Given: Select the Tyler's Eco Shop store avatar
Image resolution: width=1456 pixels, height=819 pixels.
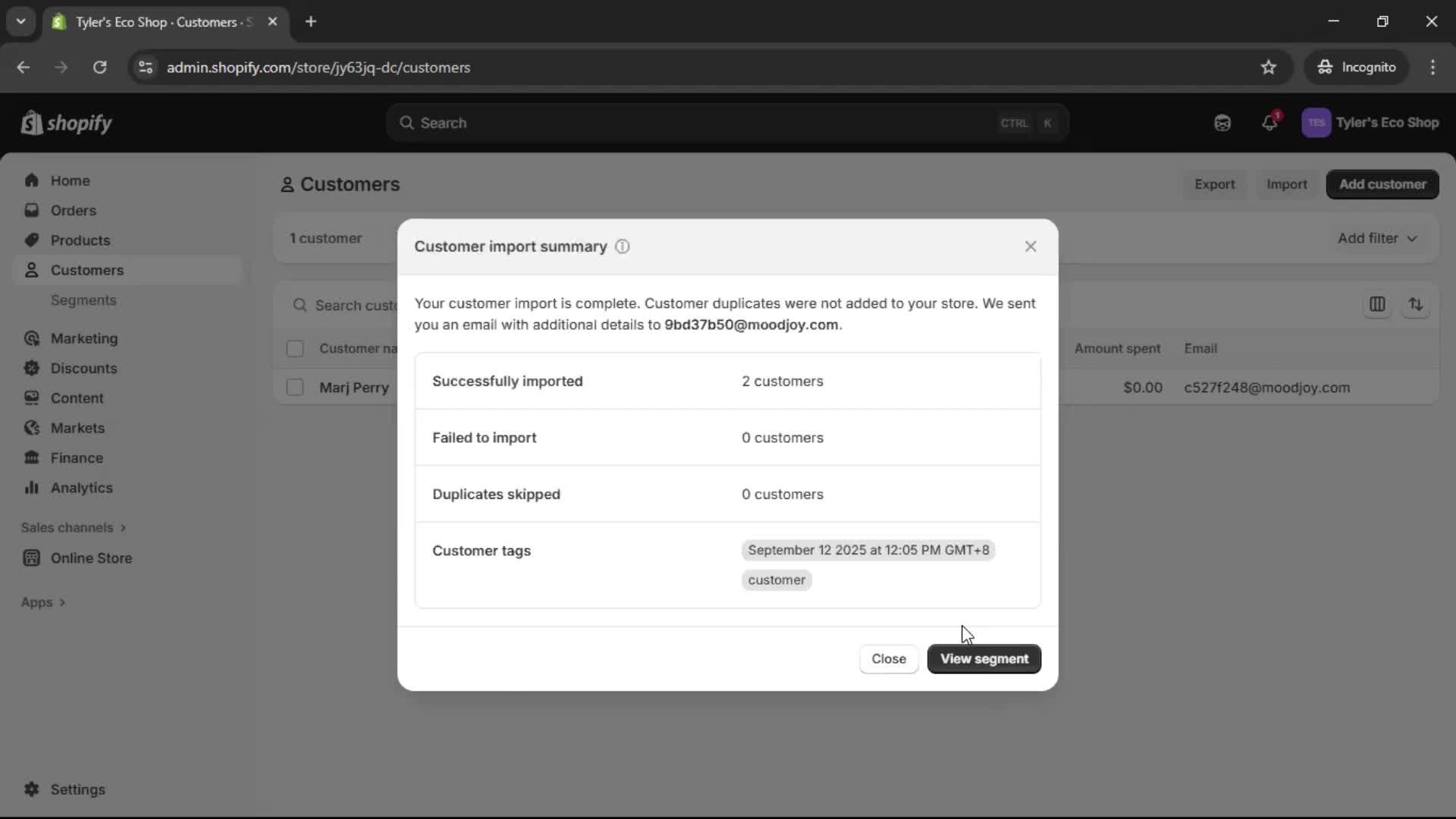Looking at the screenshot, I should [1316, 122].
